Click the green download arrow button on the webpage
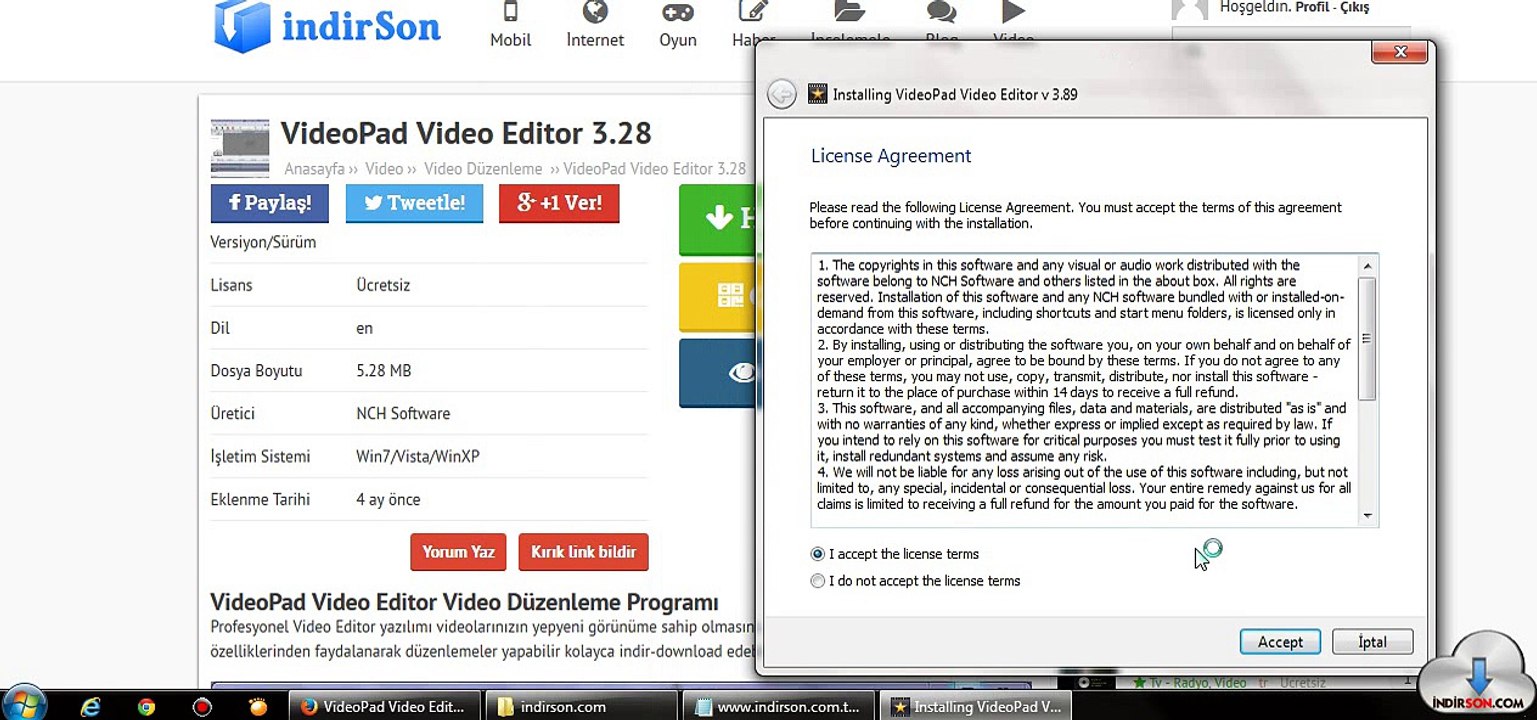 coord(717,219)
